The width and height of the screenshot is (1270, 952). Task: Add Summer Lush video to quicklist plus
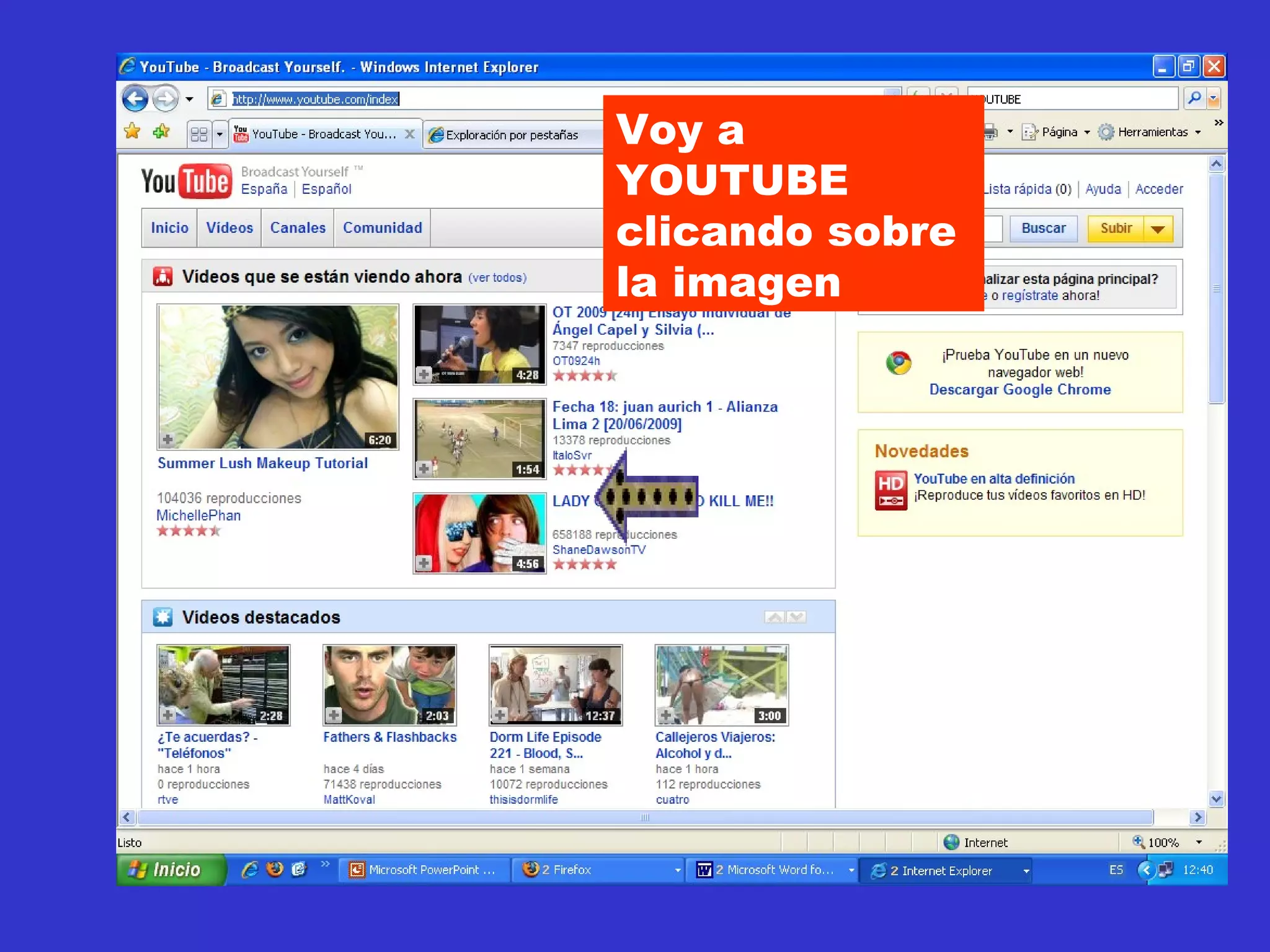coord(167,439)
